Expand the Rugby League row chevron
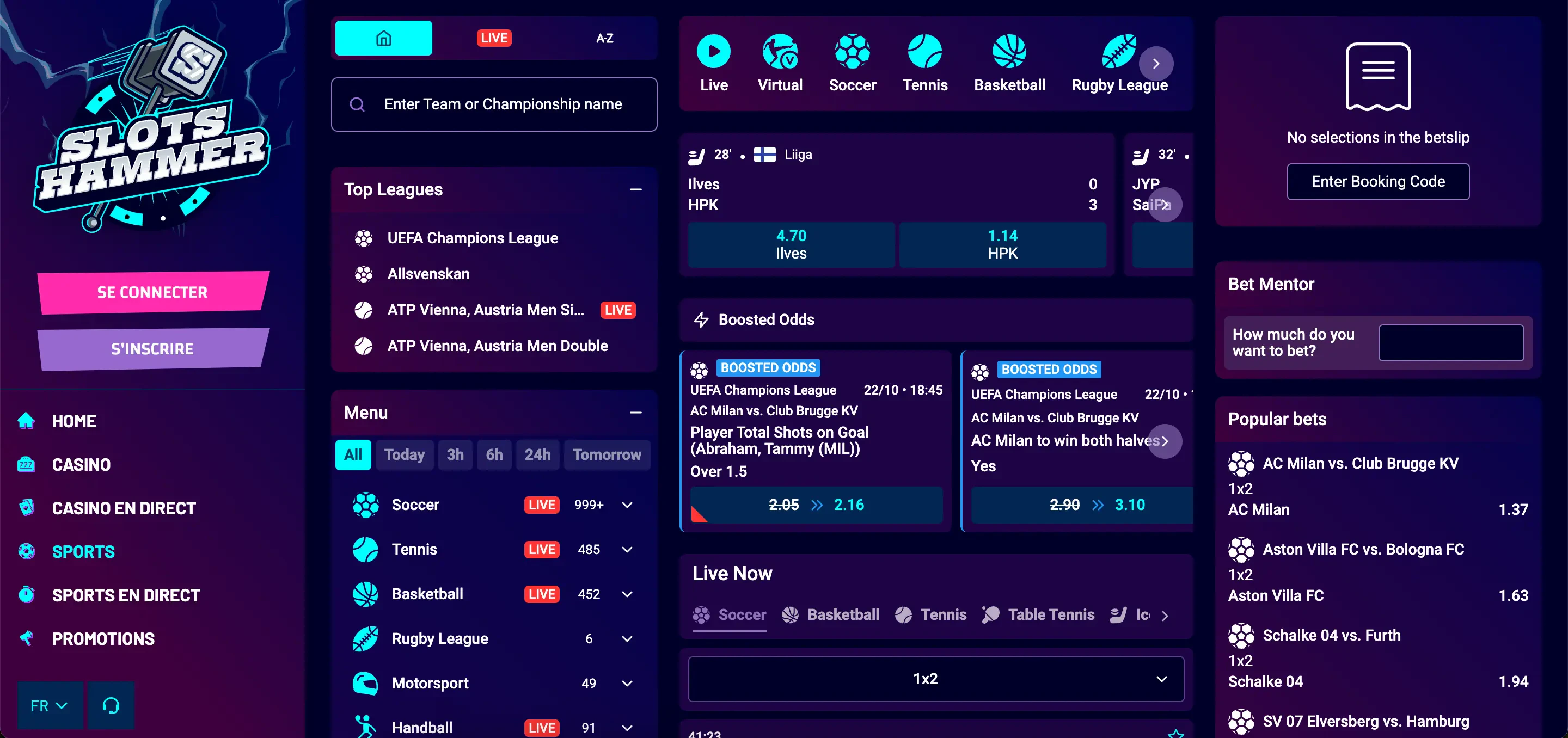Viewport: 1568px width, 738px height. coord(627,639)
